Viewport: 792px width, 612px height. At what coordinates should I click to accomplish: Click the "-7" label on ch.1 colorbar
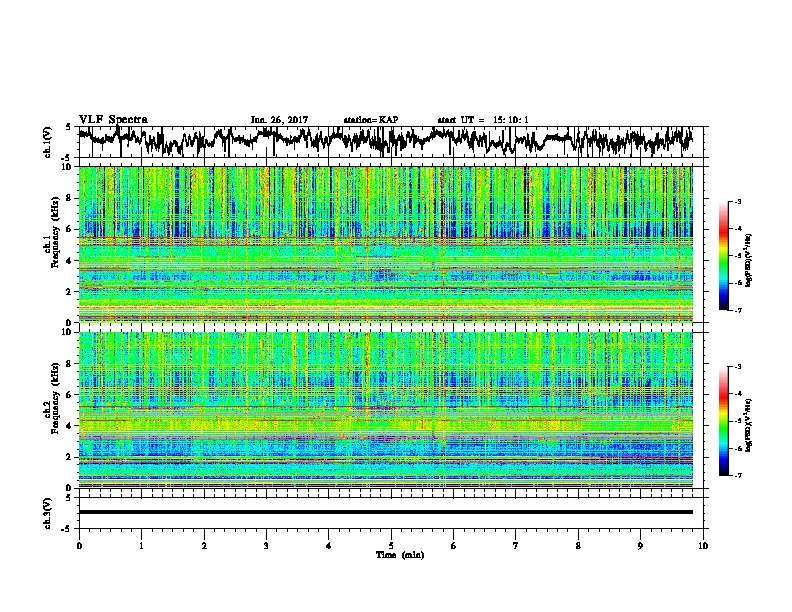pos(738,310)
